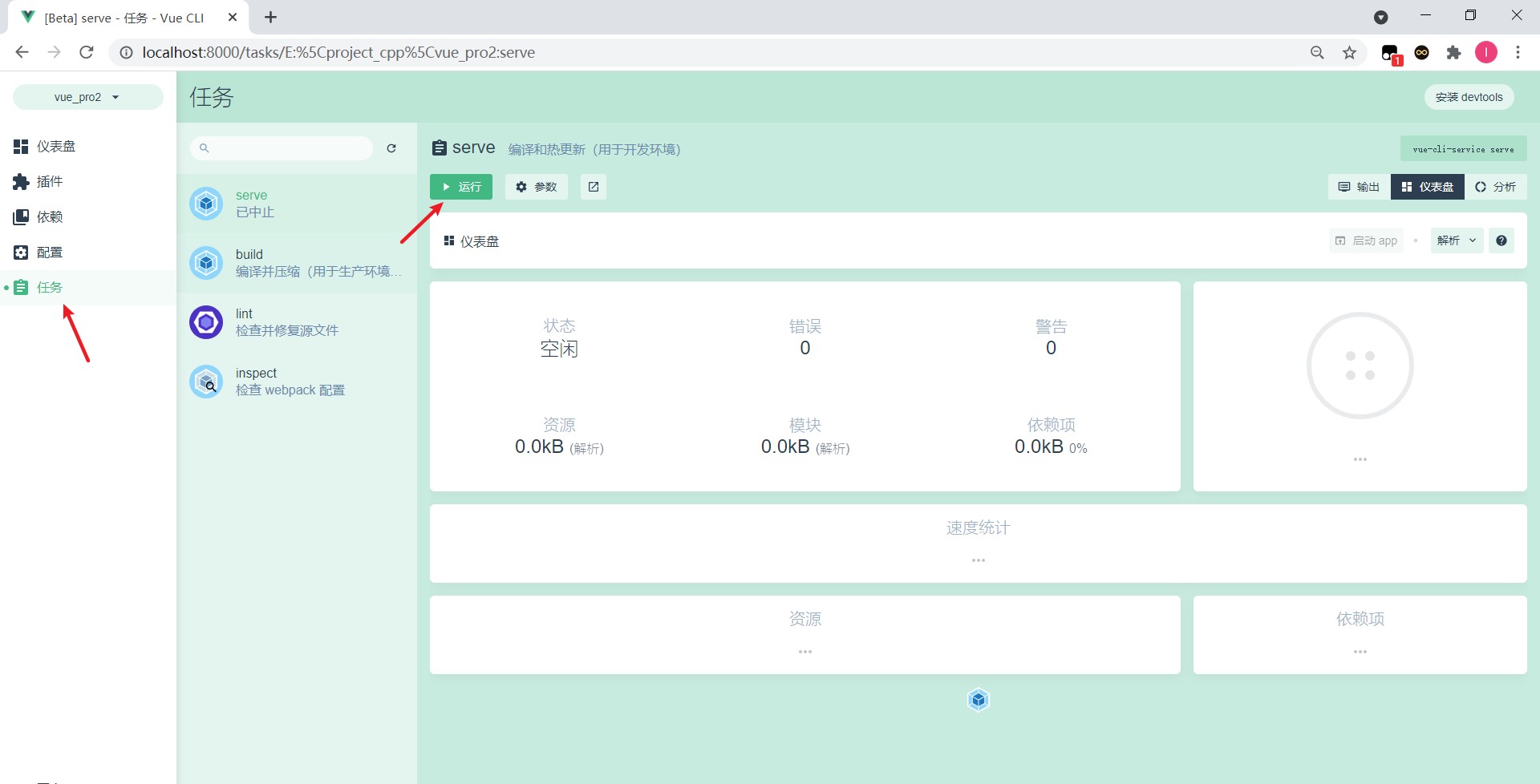Click the address bar URL

338,52
